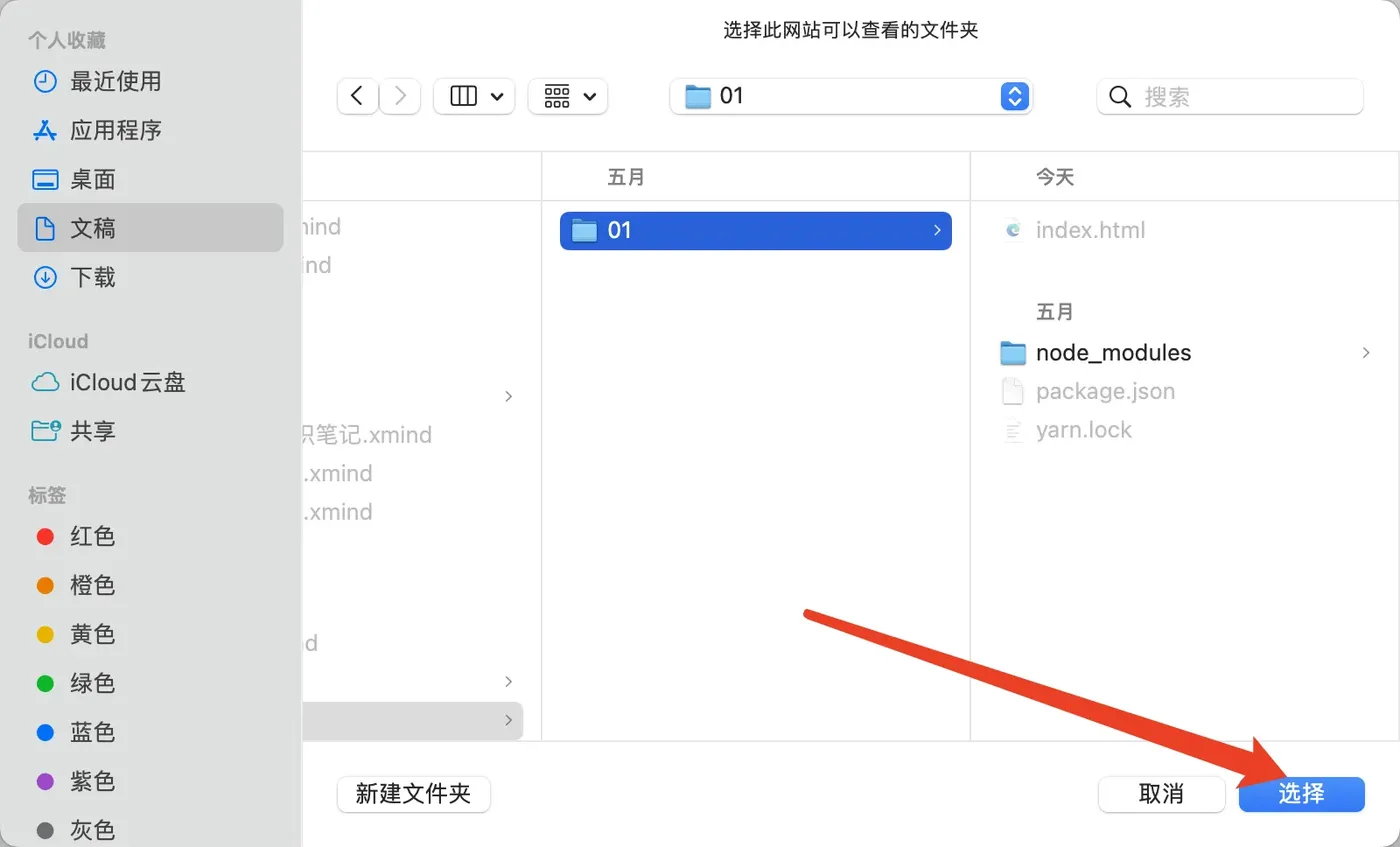Click the yarn.lock file
Screen dimensions: 1400x847
coord(1067,430)
